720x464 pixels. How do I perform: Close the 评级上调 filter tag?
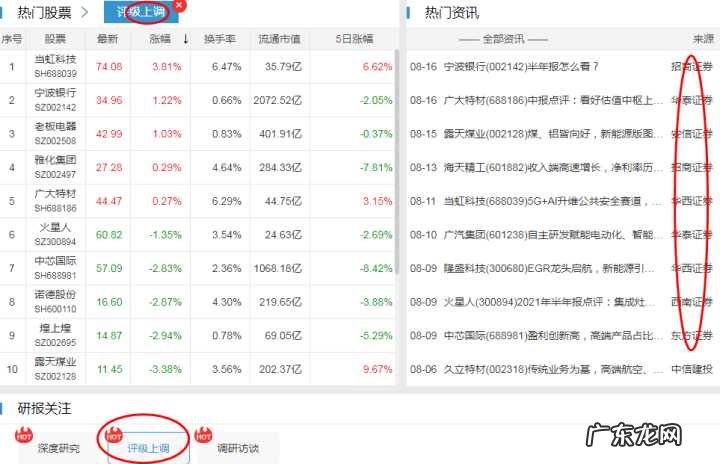[x=180, y=5]
